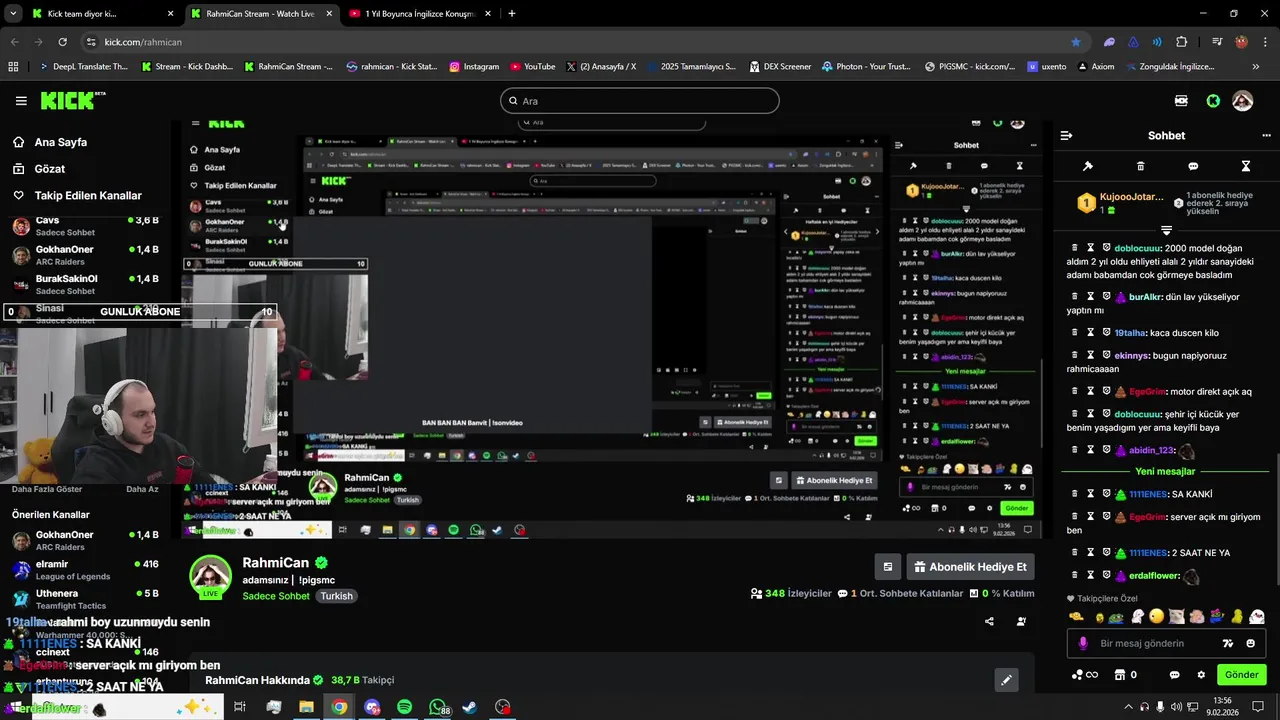Select the Cavs channel in sidebar
This screenshot has width=1280, height=720.
tap(85, 226)
